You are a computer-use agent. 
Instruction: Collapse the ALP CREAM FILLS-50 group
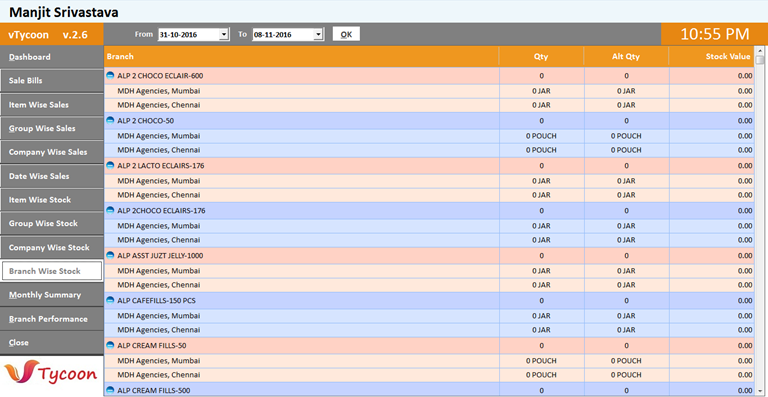click(110, 346)
